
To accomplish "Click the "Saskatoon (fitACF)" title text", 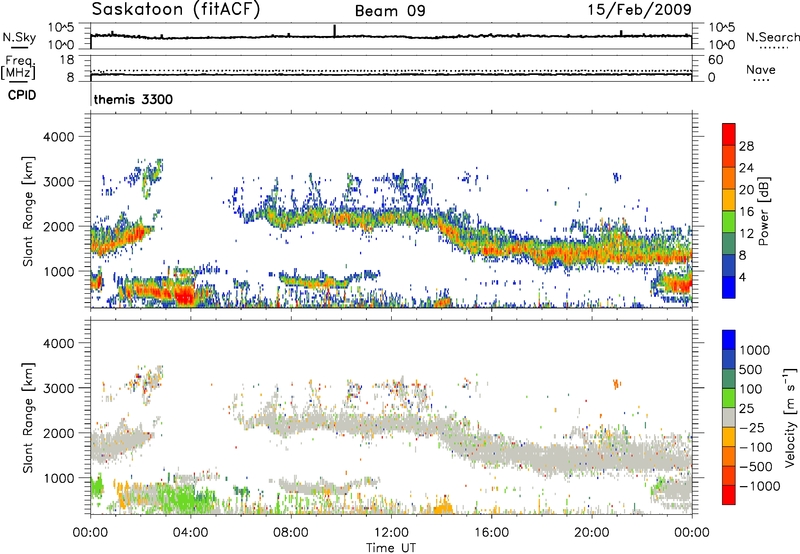I will (x=176, y=10).
